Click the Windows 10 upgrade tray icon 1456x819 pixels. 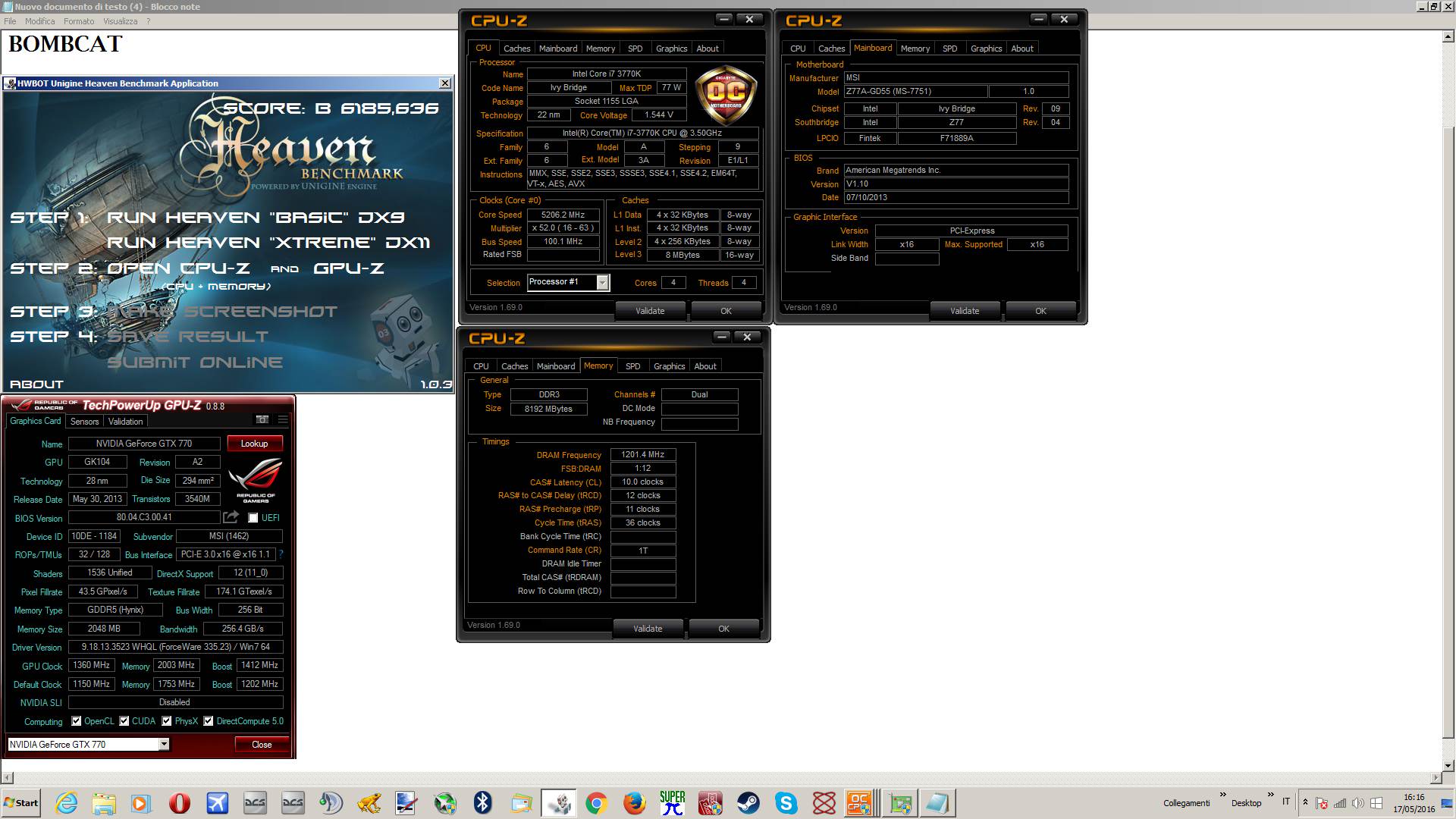pos(1376,803)
